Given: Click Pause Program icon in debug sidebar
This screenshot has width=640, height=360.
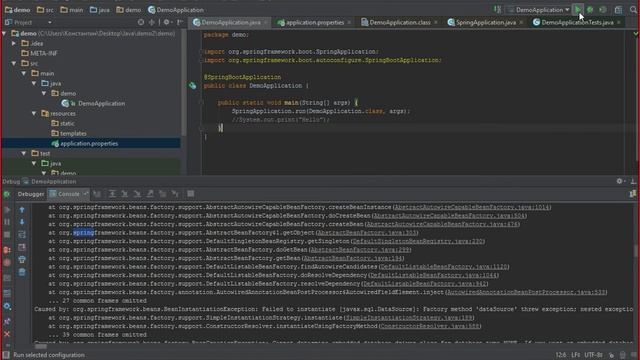Looking at the screenshot, I should coord(7,222).
